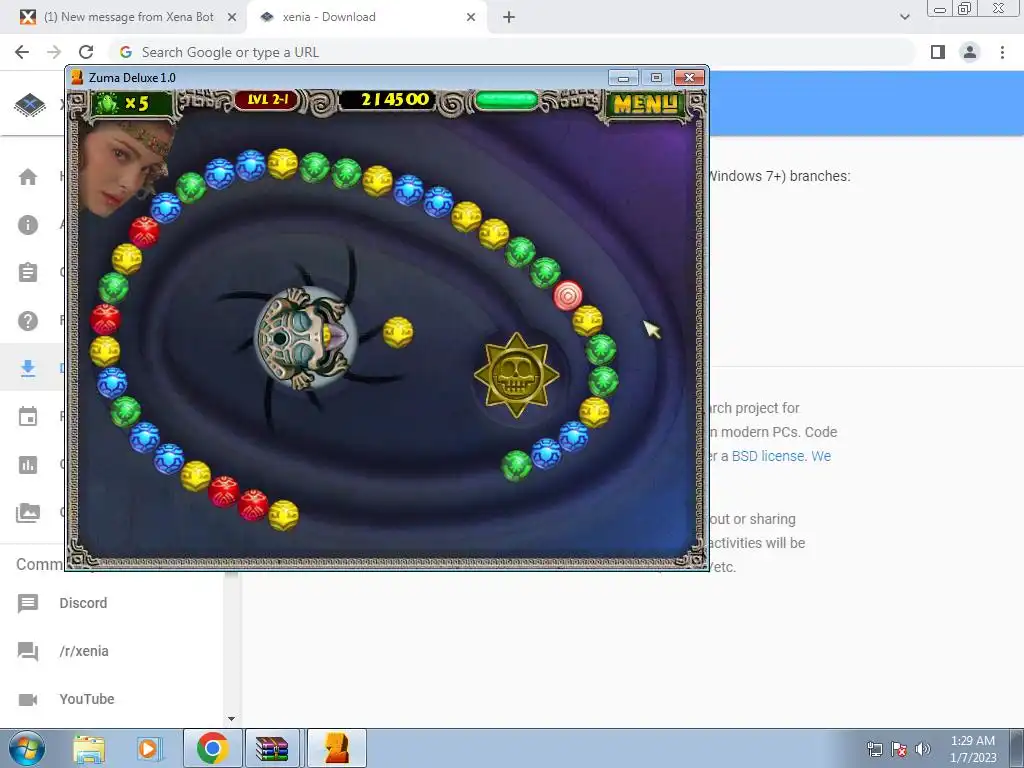Viewport: 1024px width, 768px height.
Task: Open the Home icon in xenia sidebar
Action: pos(28,177)
